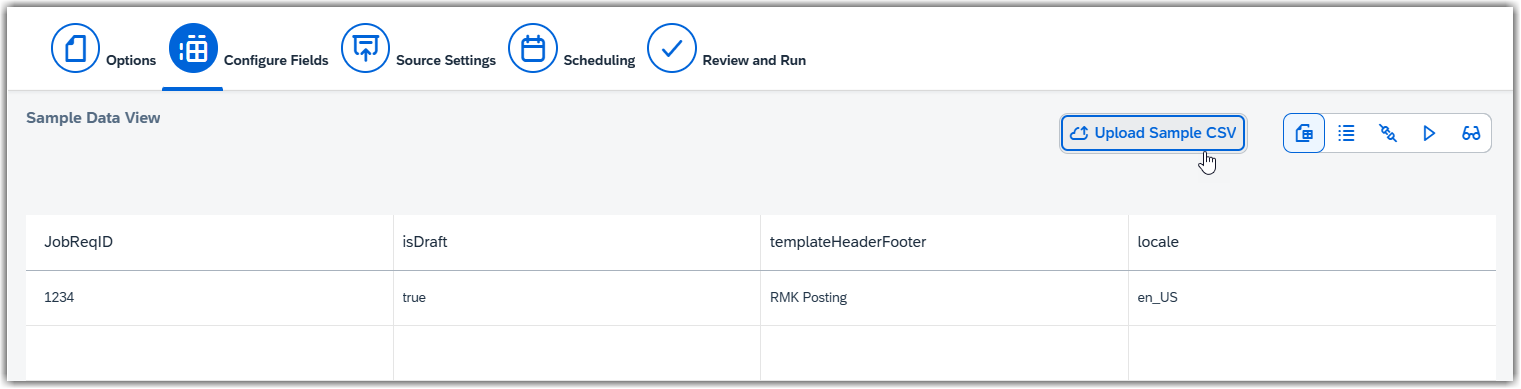Screen dimensions: 1521x389
Task: Click the Source Settings upload icon
Action: (366, 49)
